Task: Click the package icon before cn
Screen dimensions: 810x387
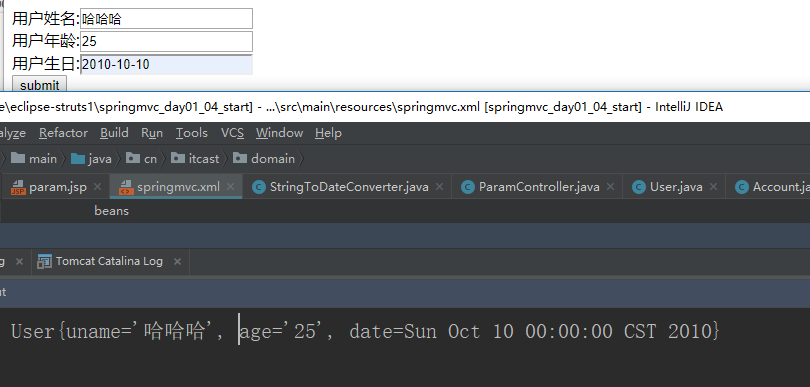Action: pos(133,158)
